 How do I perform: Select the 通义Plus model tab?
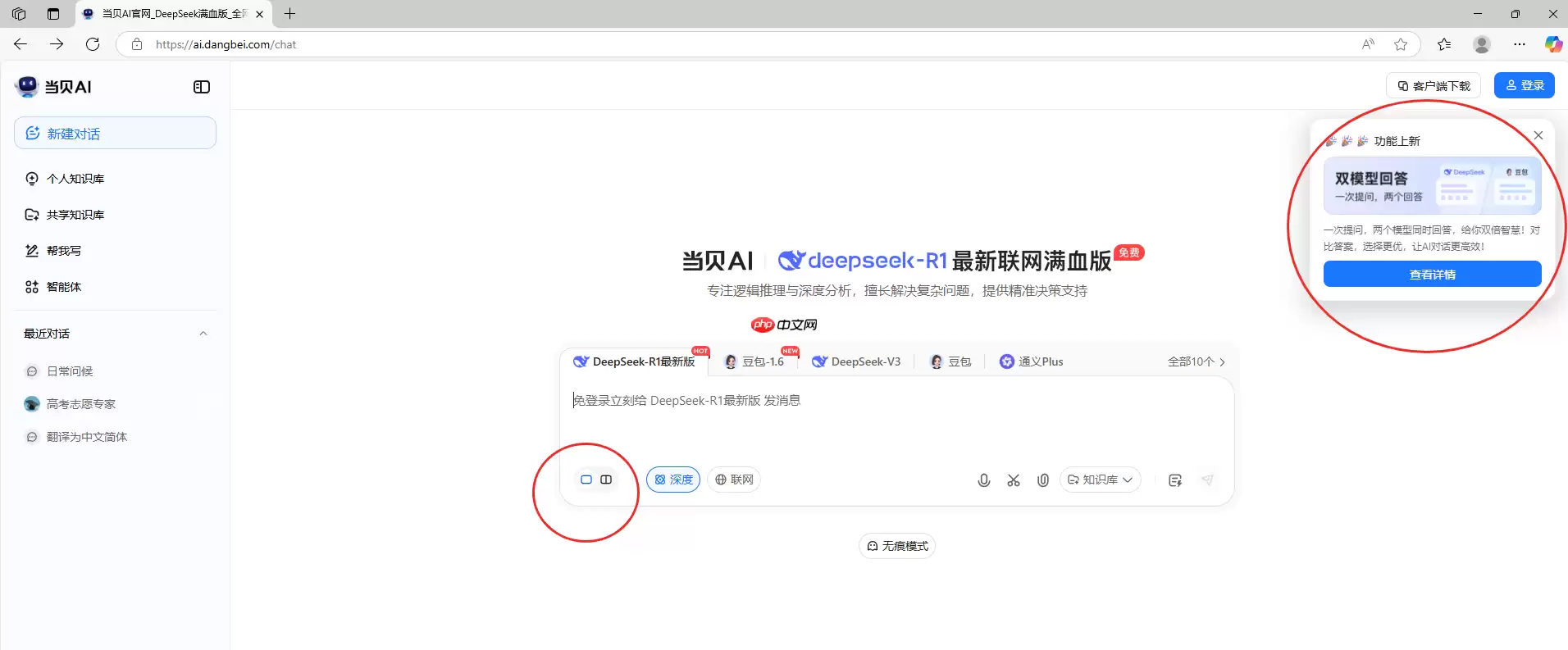pos(1032,361)
